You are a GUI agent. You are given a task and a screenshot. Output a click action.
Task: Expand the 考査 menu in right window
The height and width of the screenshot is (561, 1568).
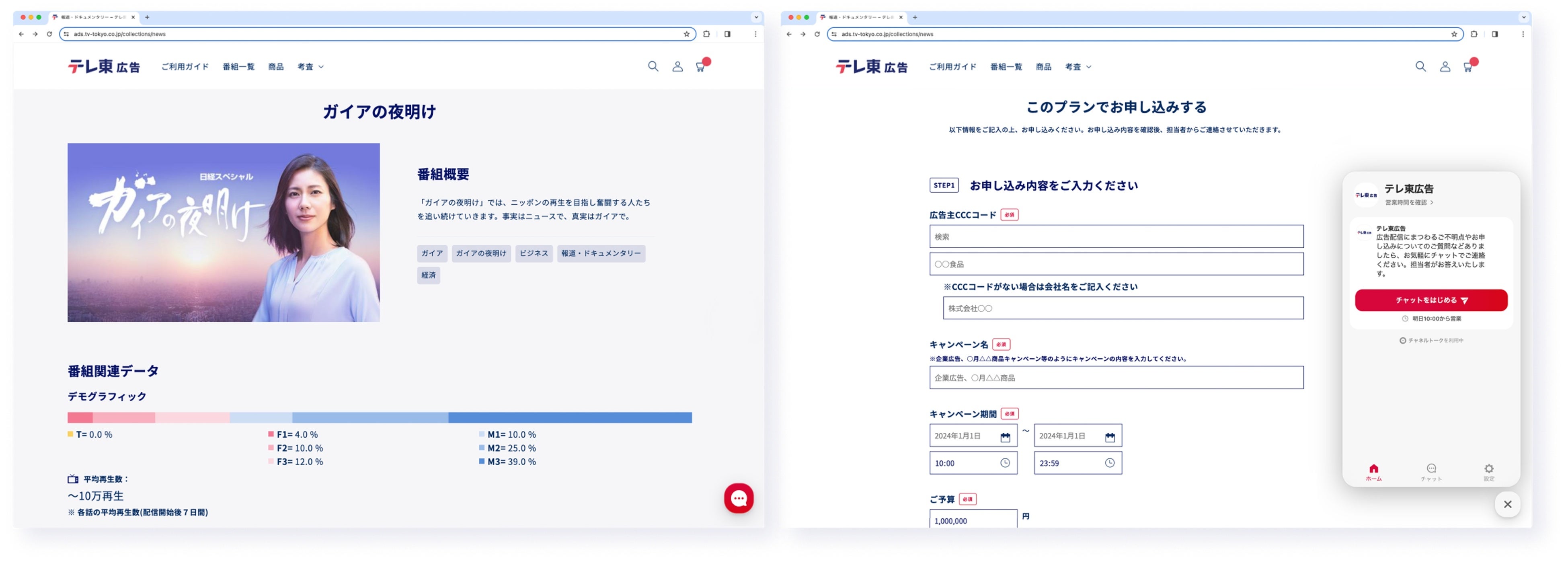pyautogui.click(x=1078, y=67)
